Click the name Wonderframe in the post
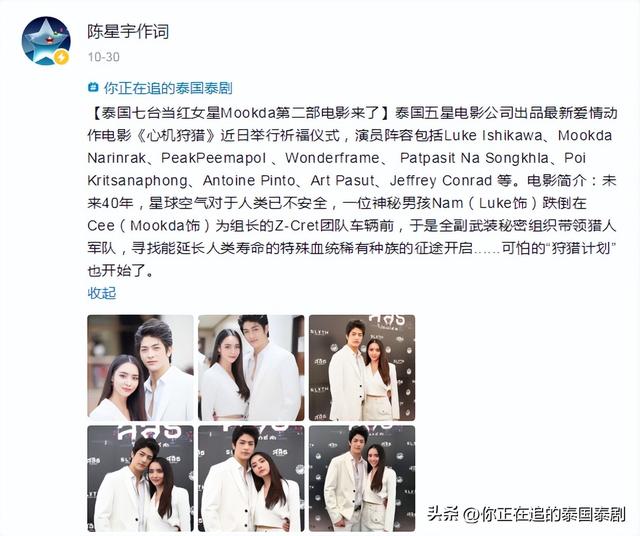This screenshot has height=536, width=640. coord(332,158)
